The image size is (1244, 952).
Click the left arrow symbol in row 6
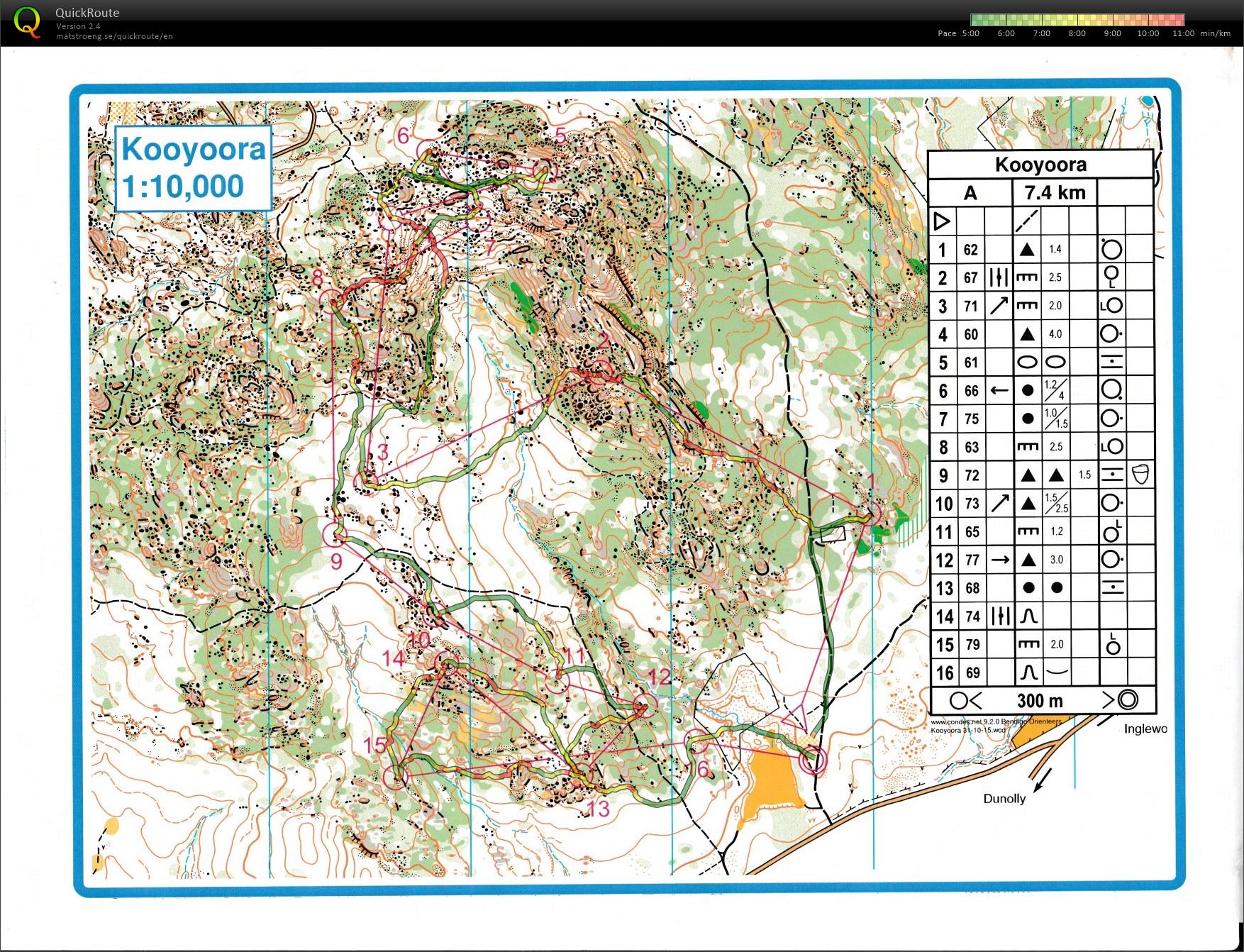999,390
